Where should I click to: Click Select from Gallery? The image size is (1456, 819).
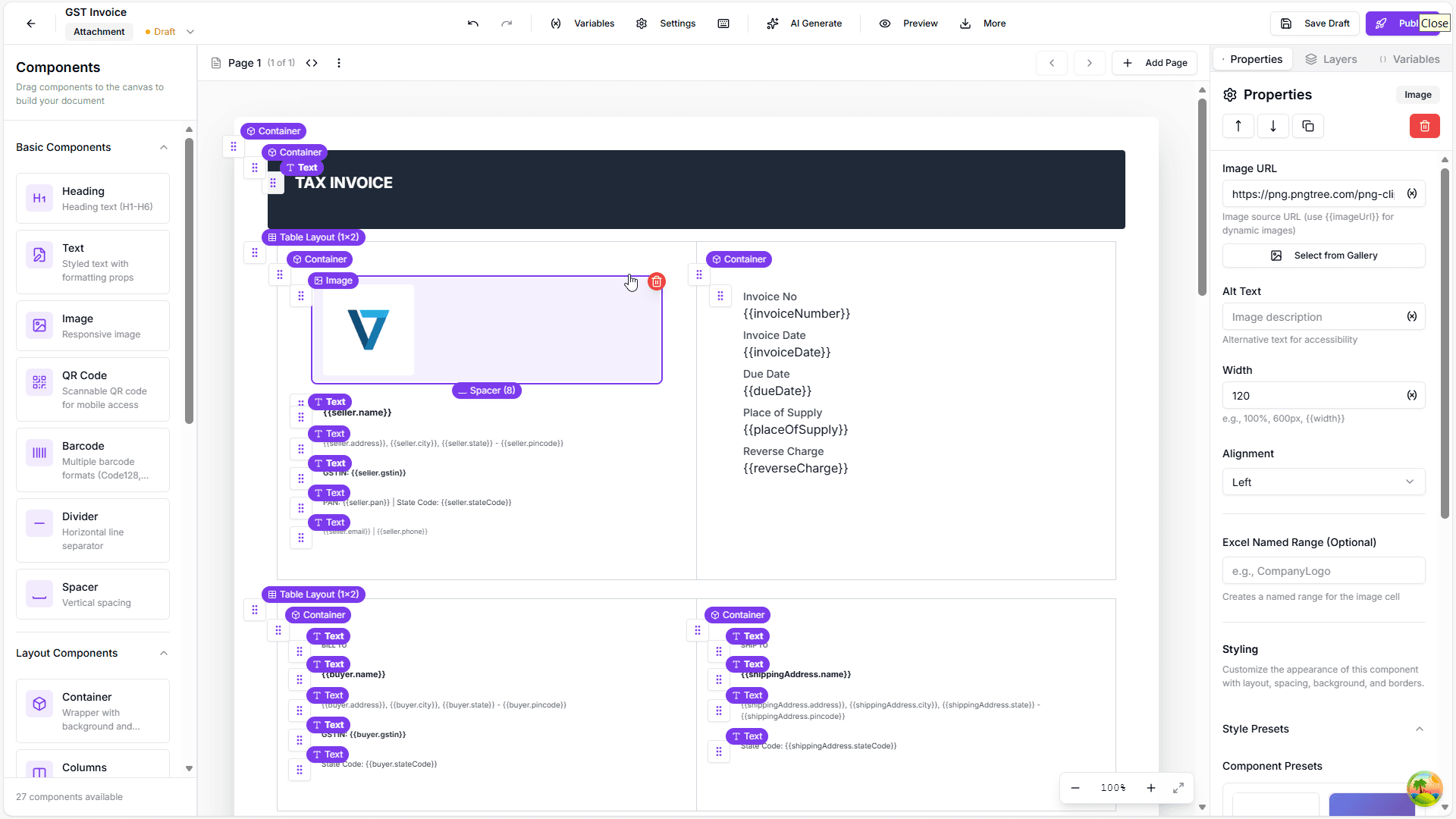pyautogui.click(x=1323, y=256)
